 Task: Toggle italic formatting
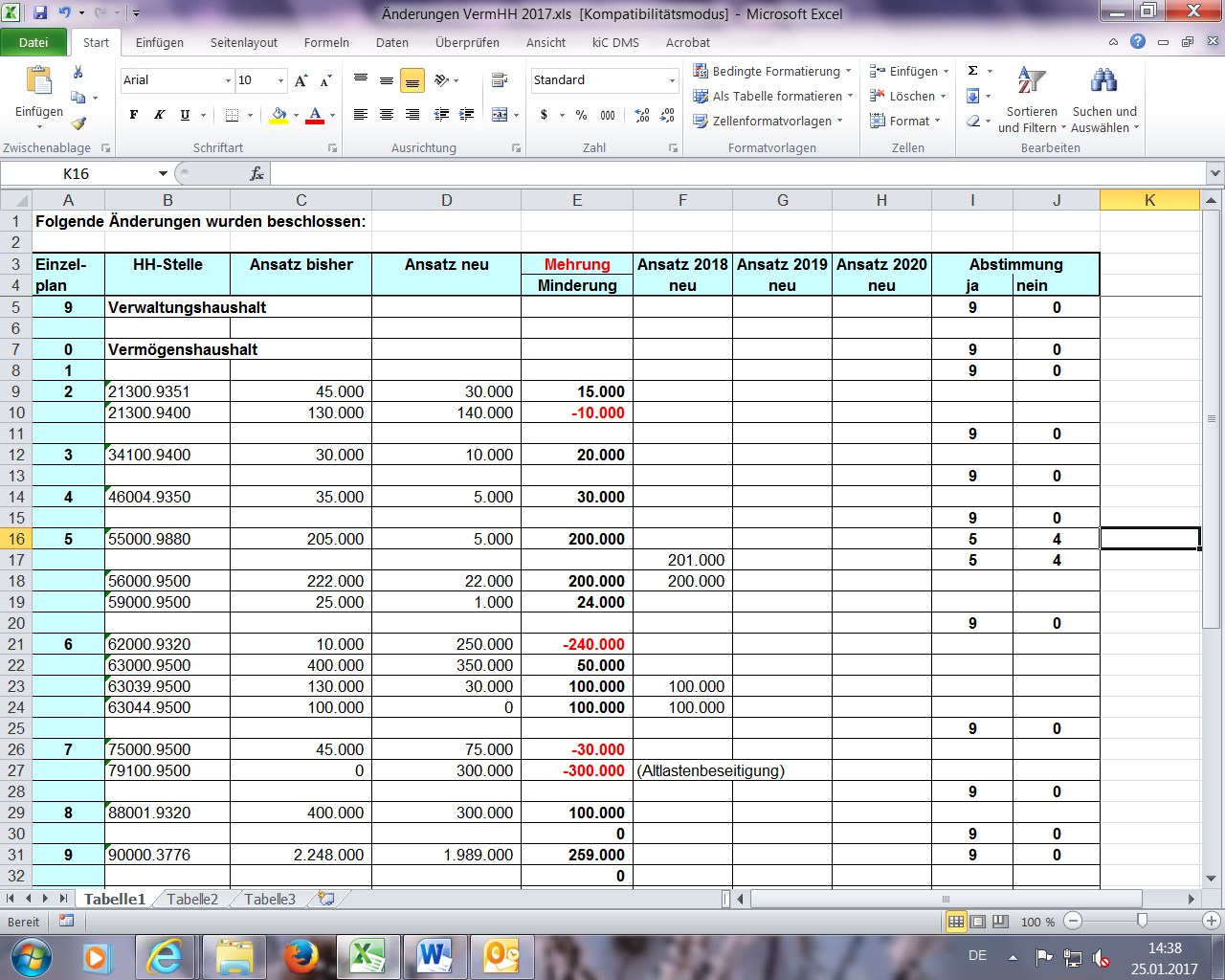(159, 115)
